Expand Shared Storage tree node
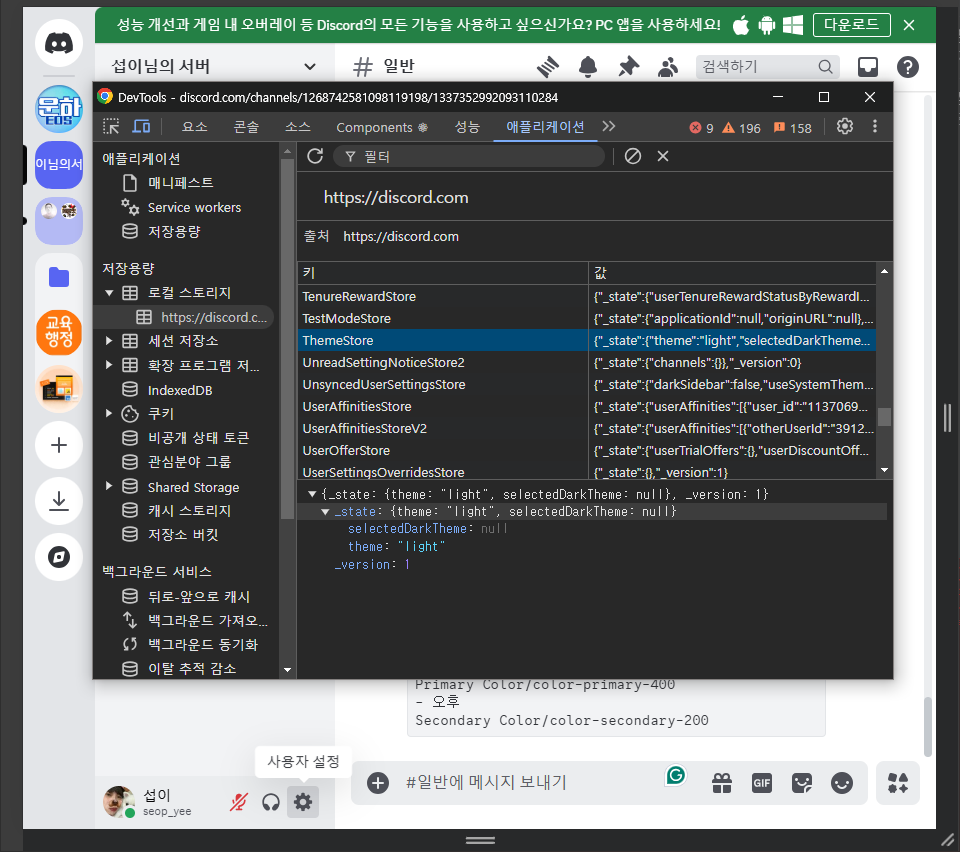 point(109,486)
